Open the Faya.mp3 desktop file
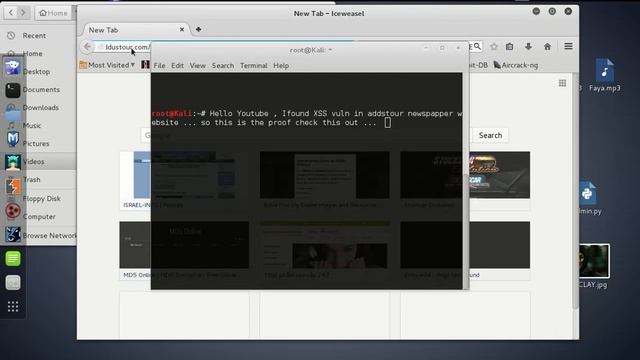 [x=604, y=75]
